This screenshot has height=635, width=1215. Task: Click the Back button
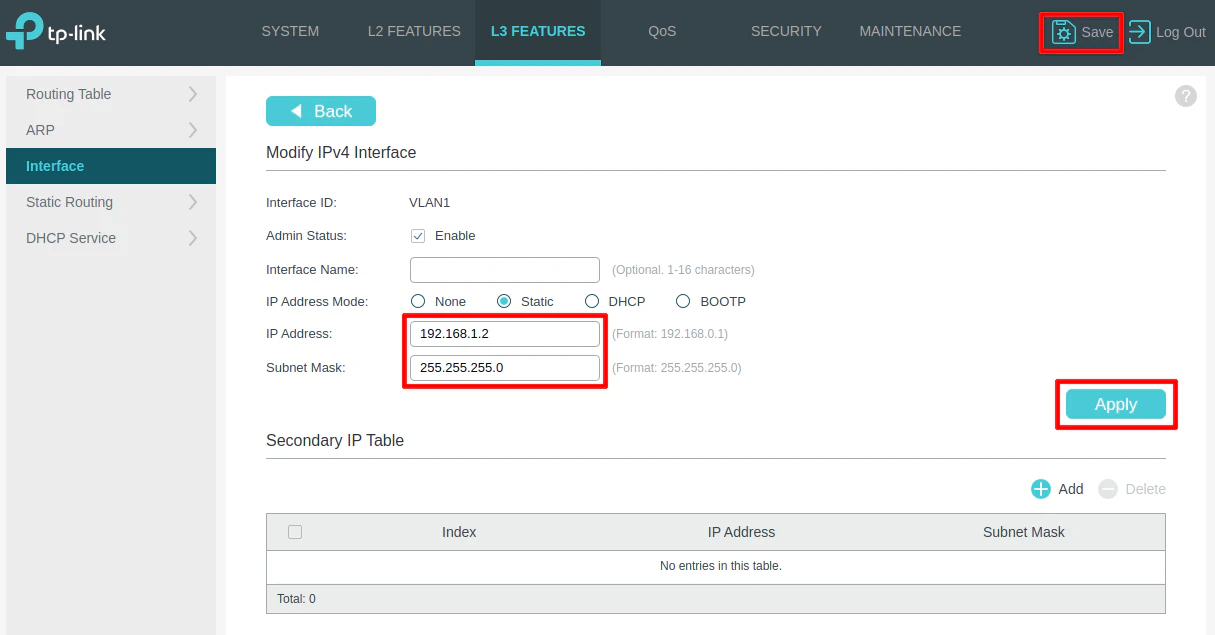tap(321, 111)
